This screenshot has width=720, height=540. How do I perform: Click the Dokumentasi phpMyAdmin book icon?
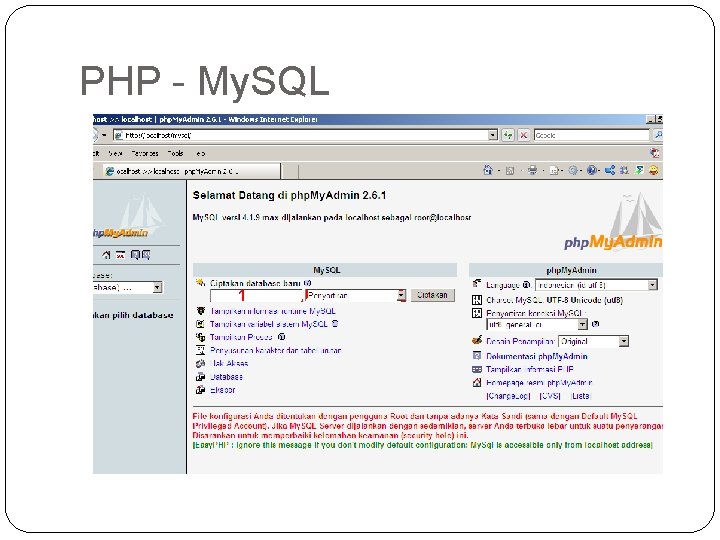pyautogui.click(x=477, y=356)
